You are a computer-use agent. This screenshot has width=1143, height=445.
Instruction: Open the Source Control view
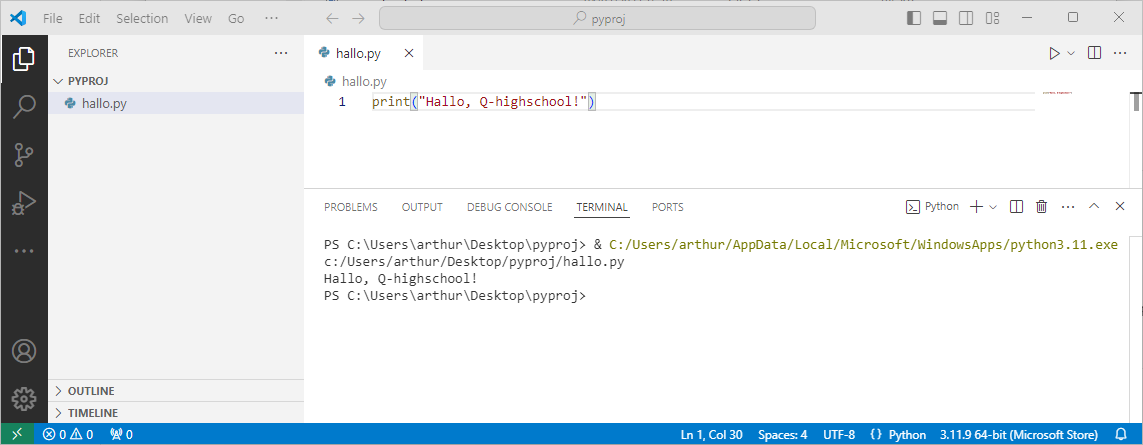pyautogui.click(x=24, y=155)
